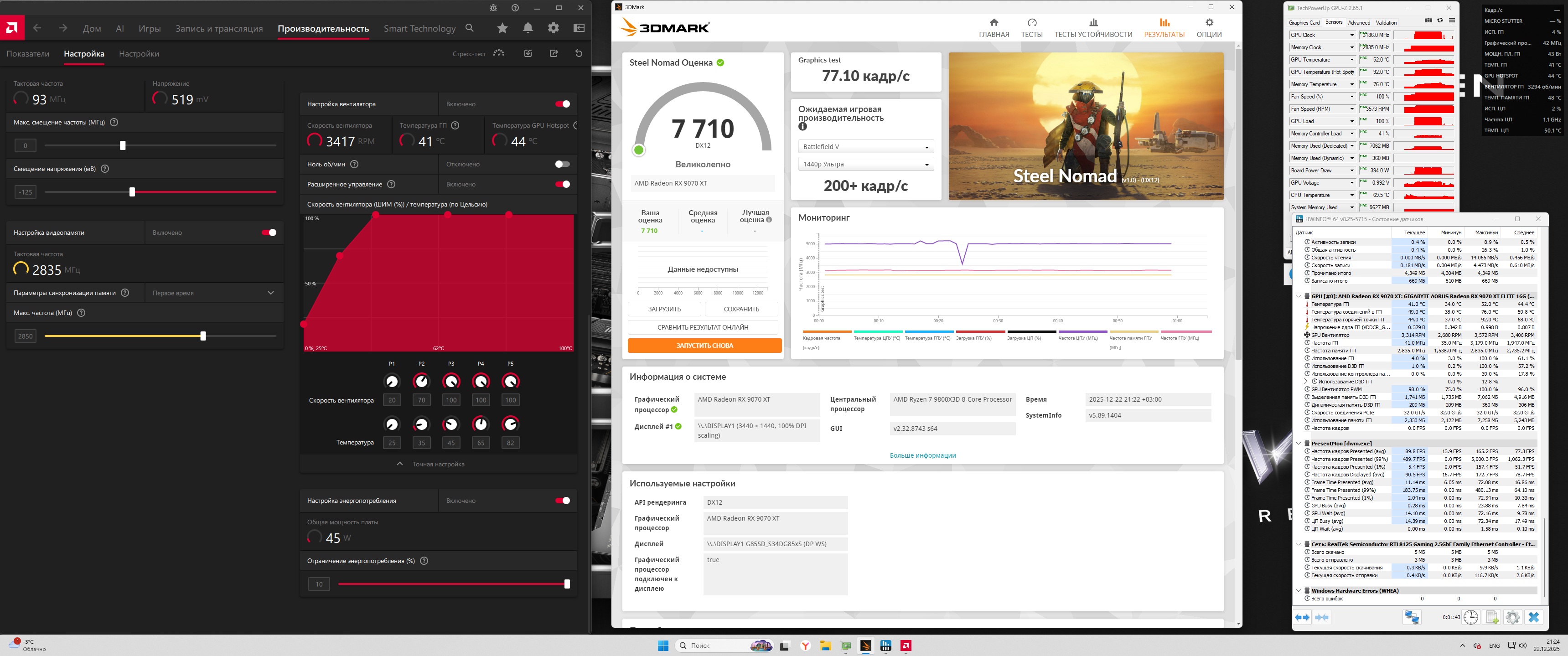Open 3DMark Options gear icon

point(1209,22)
